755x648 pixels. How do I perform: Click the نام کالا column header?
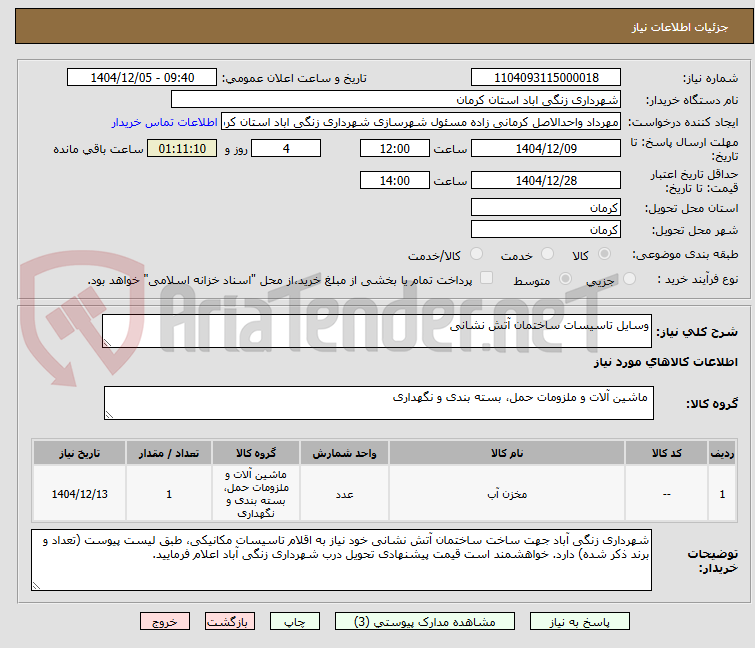(x=507, y=453)
